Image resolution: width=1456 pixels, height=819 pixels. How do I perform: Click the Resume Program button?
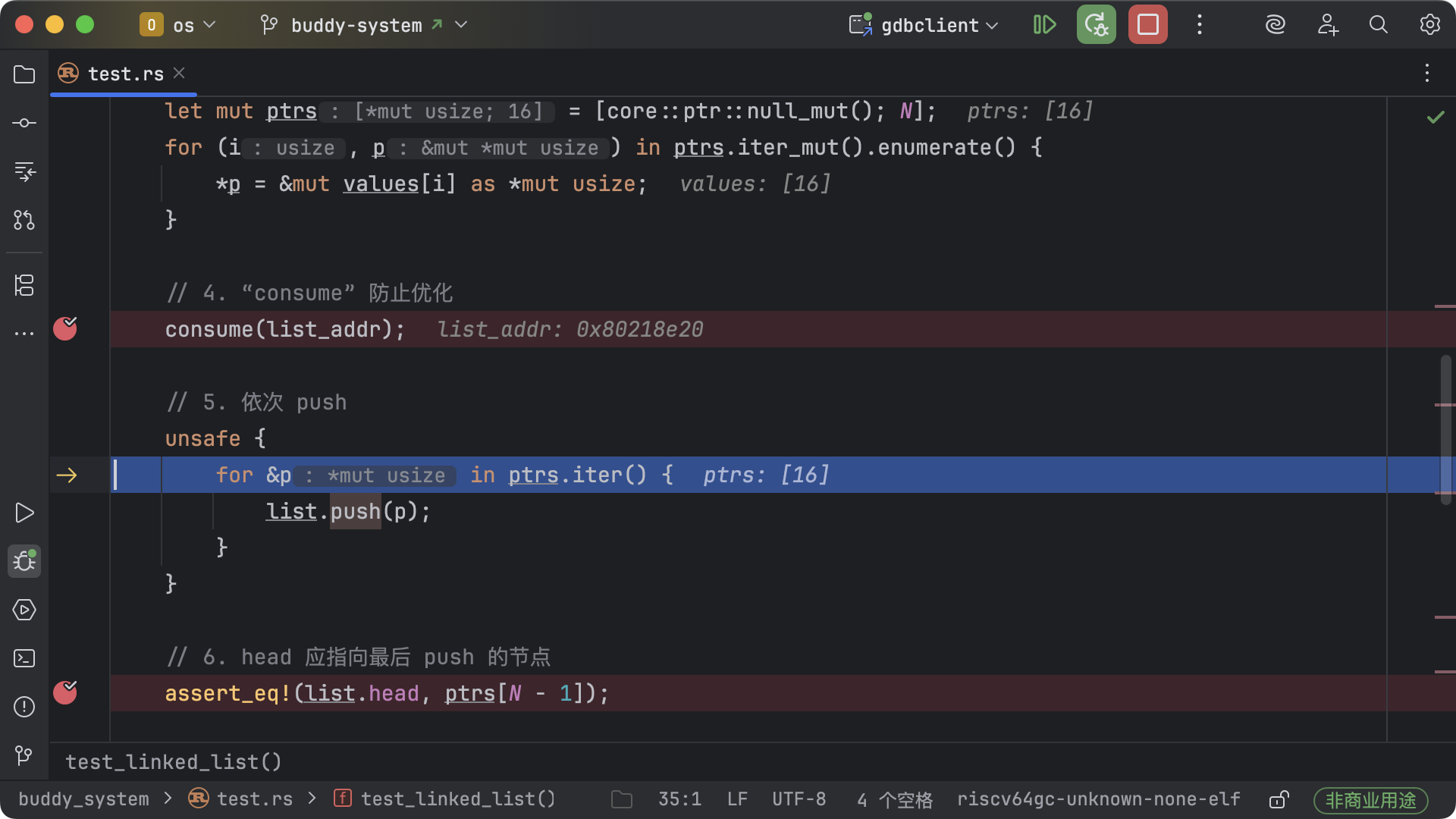click(1044, 25)
